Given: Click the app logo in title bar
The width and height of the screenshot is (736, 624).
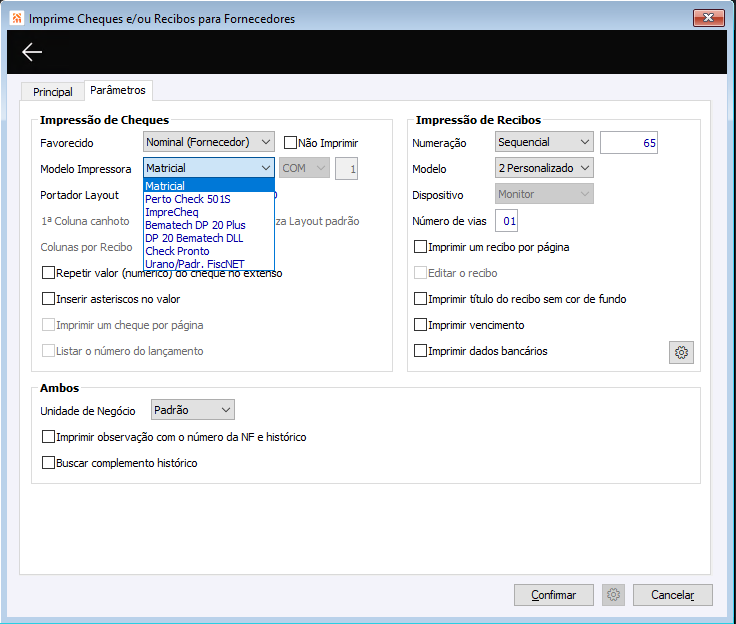Looking at the screenshot, I should (17, 18).
